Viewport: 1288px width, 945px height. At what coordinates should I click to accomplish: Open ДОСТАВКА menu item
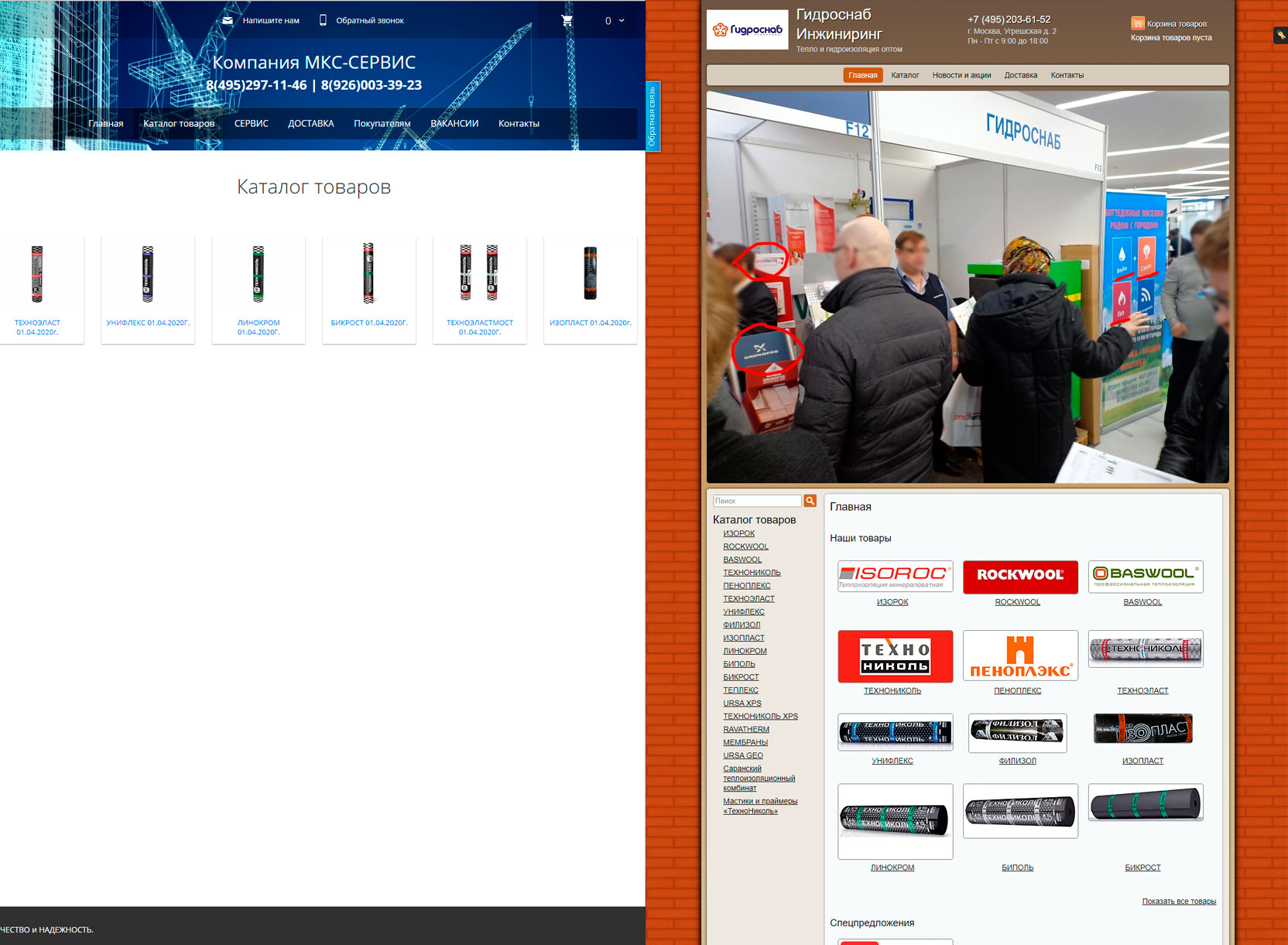point(311,124)
